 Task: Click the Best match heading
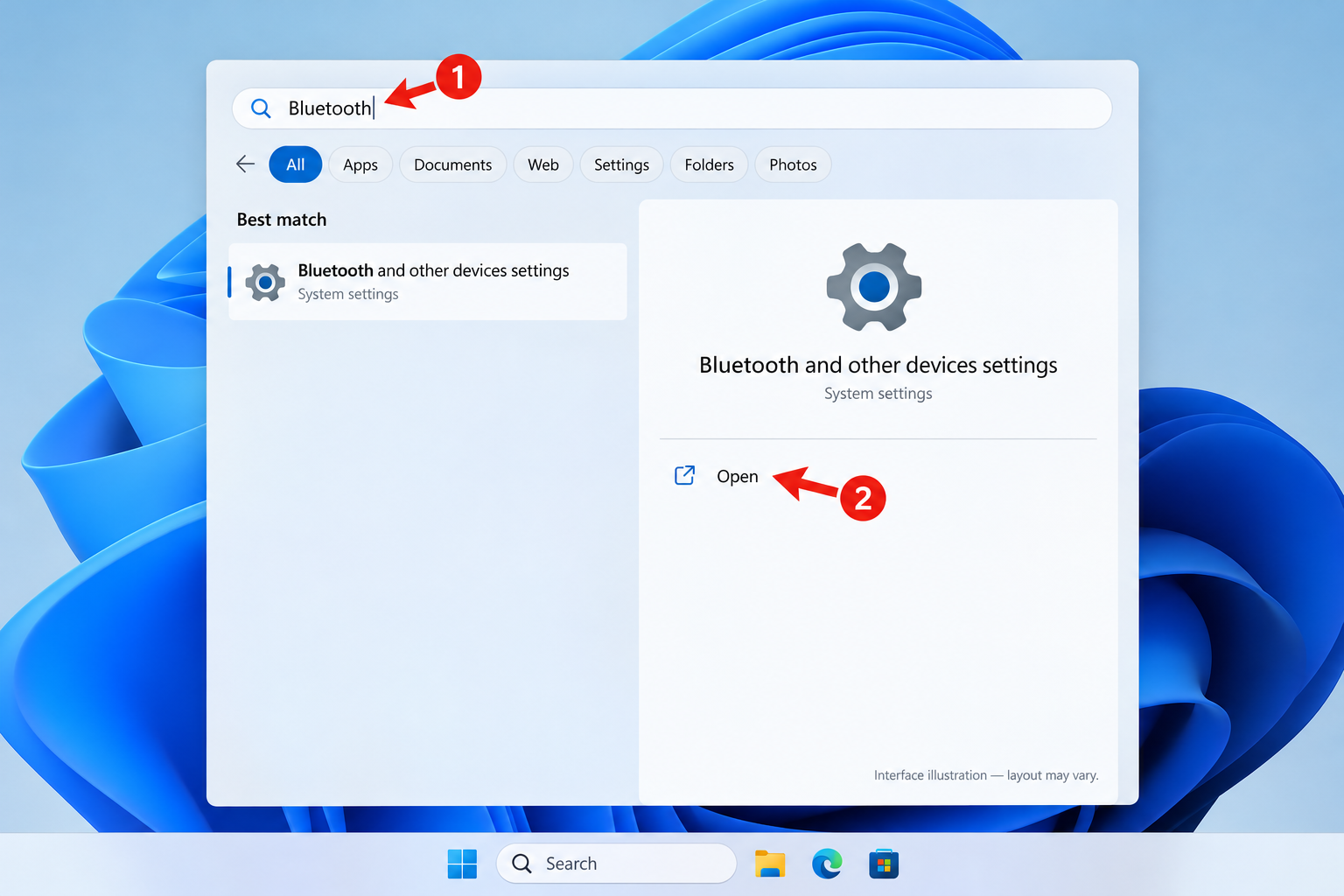[x=282, y=220]
